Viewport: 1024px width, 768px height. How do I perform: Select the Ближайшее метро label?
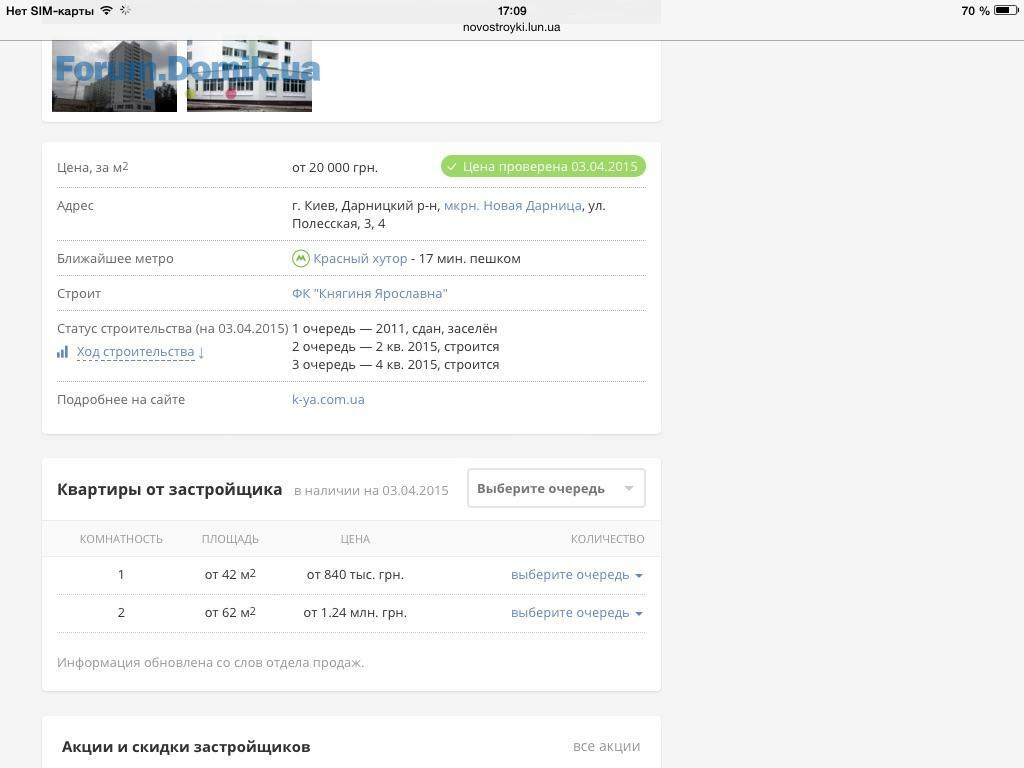[115, 259]
